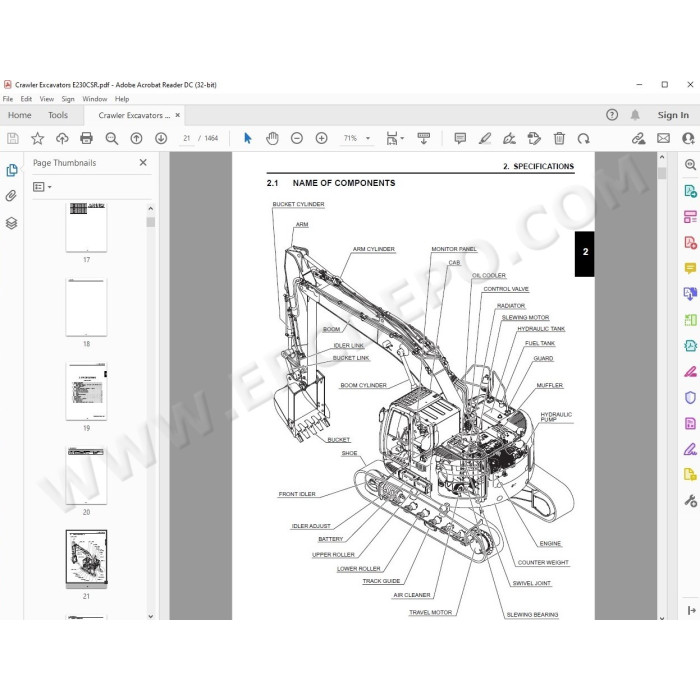This screenshot has width=700, height=700.
Task: Open the Sign menu
Action: pos(68,99)
